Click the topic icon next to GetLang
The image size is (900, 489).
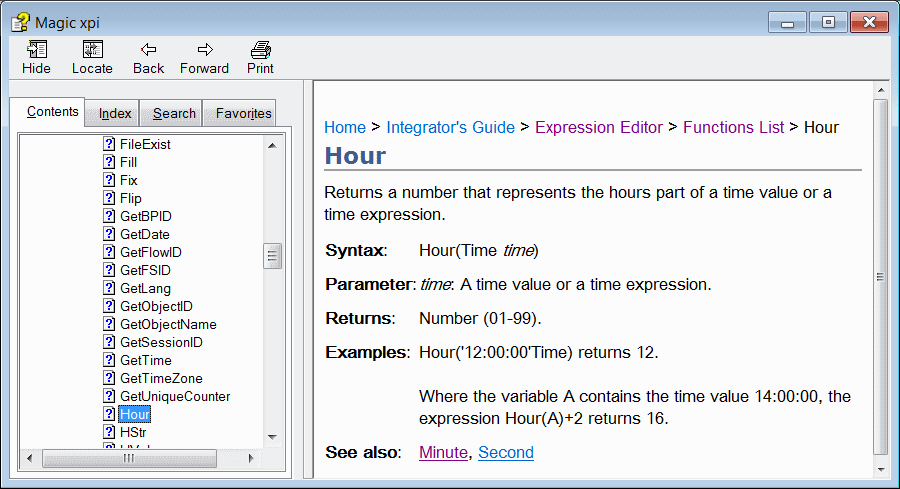109,288
